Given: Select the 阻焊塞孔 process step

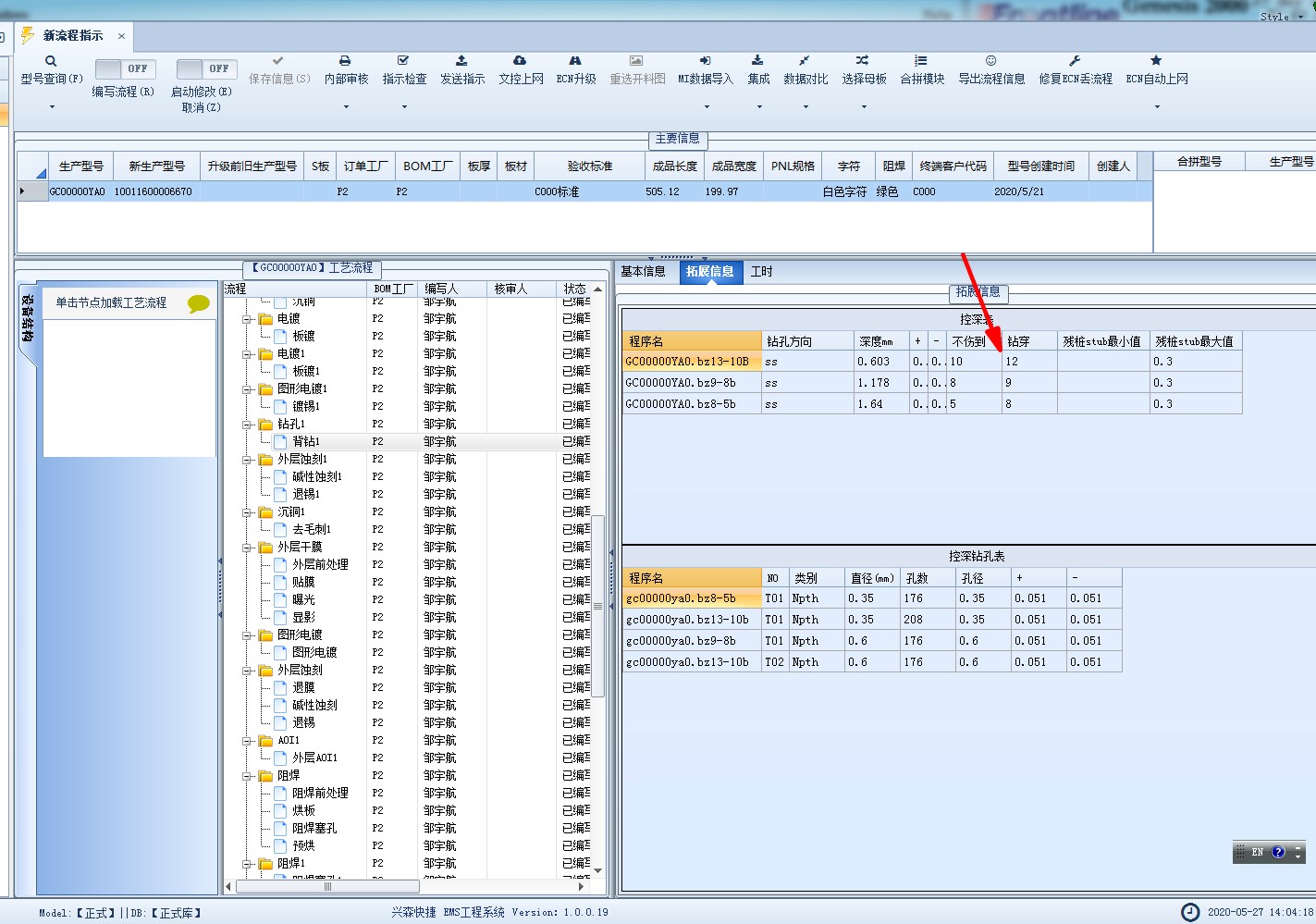Looking at the screenshot, I should (314, 829).
